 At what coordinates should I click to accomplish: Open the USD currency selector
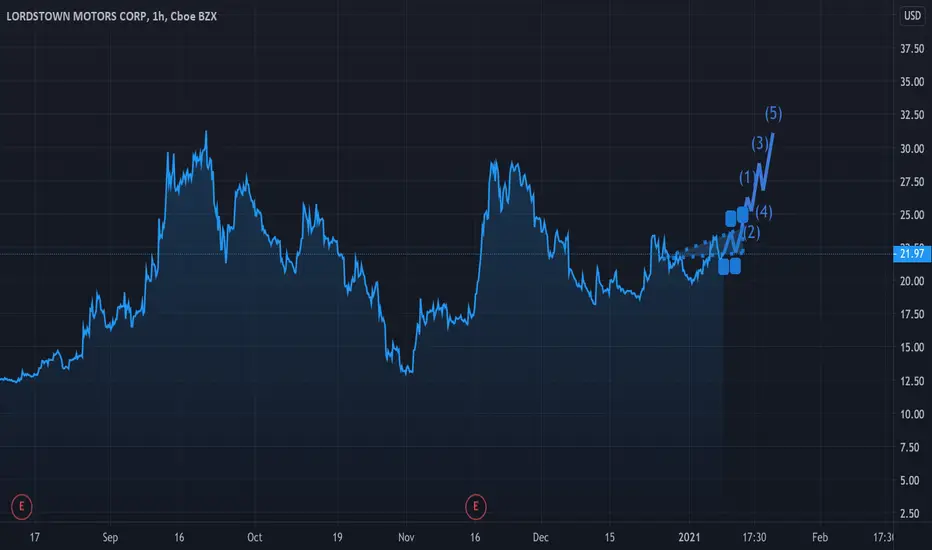pos(912,15)
